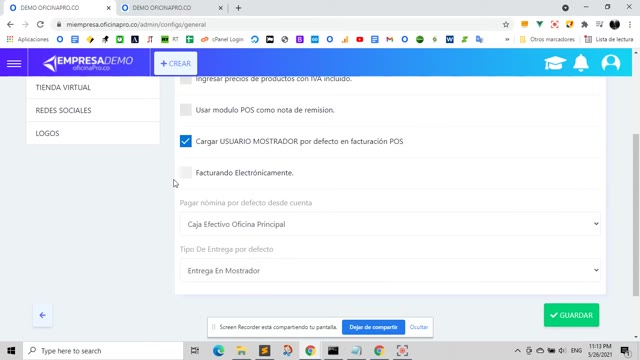This screenshot has height=360, width=640.
Task: Open Microsoft Edge from the taskbar
Action: click(x=218, y=351)
